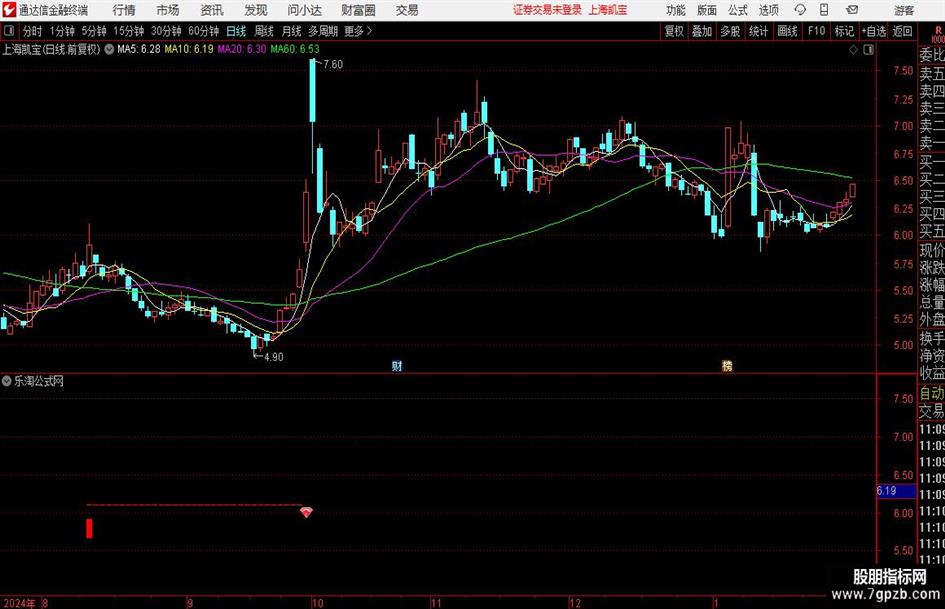Viewport: 945px width, 609px height.
Task: Click the 画线 drawing button
Action: point(787,31)
